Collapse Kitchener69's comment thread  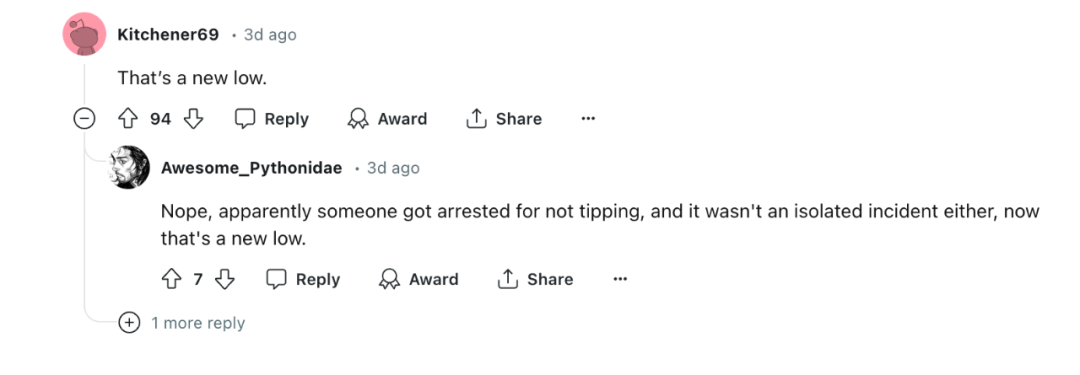pyautogui.click(x=85, y=119)
